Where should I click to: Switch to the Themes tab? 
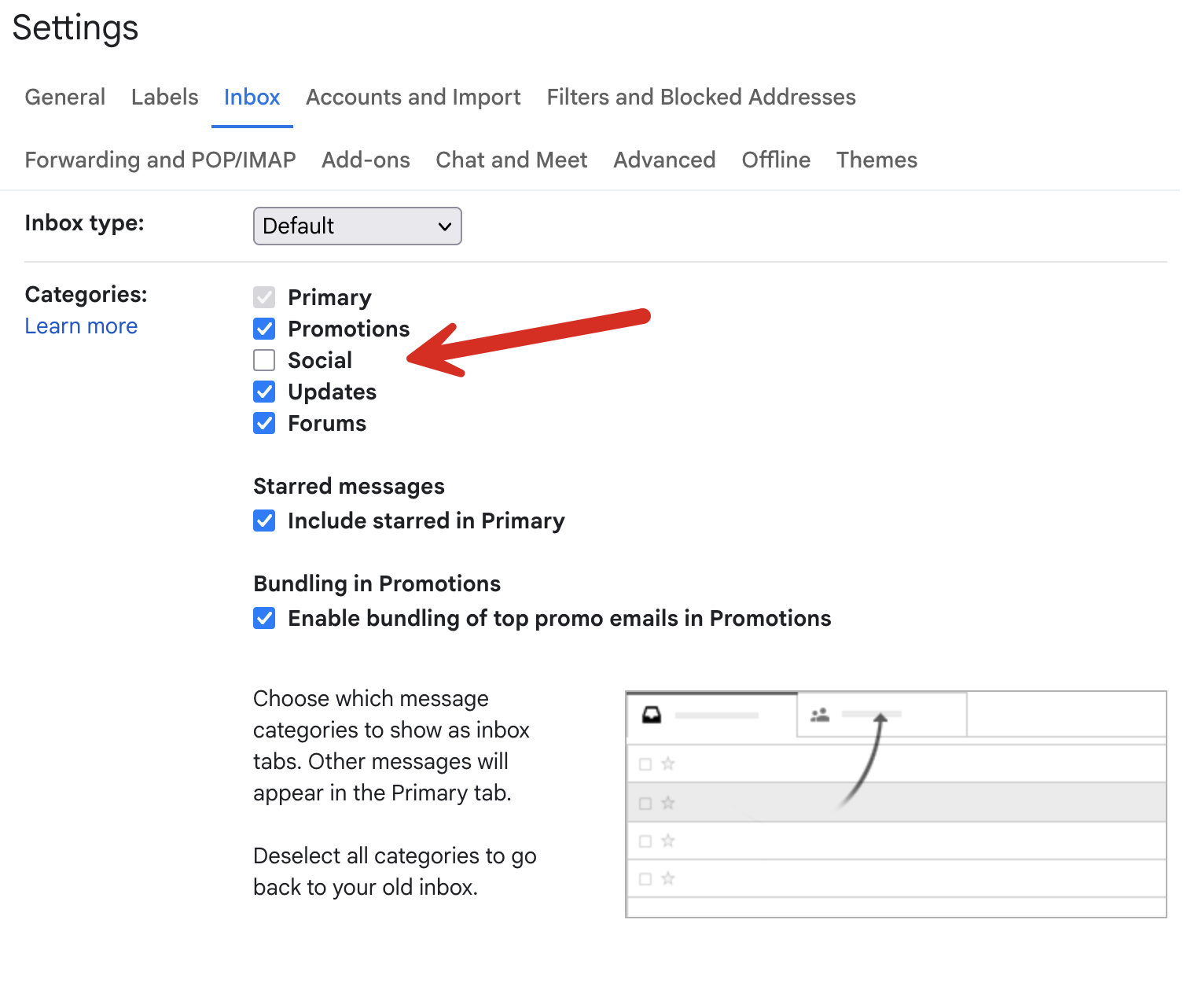pos(876,160)
